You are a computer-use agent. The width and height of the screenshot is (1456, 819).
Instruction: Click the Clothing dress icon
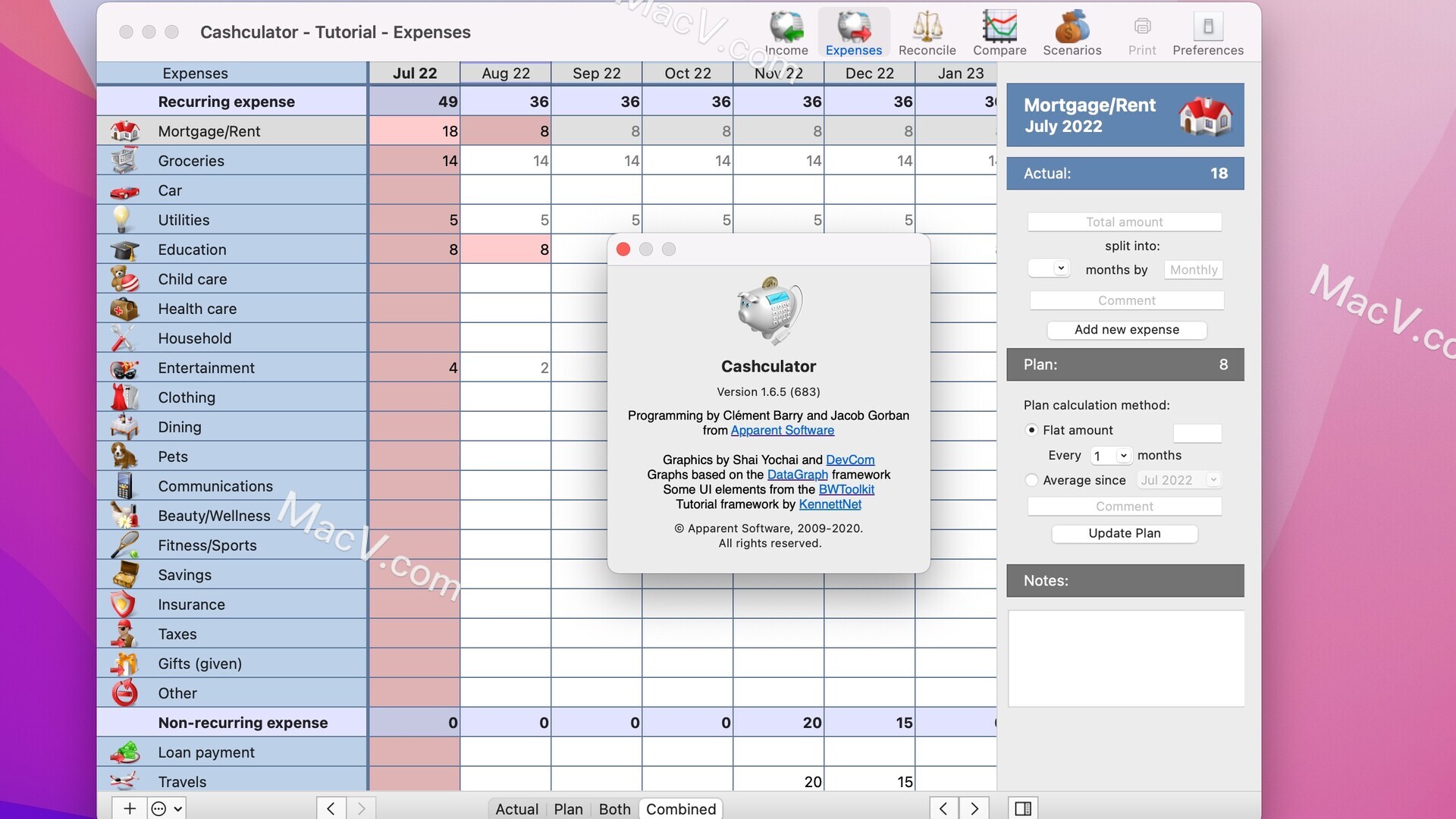(x=124, y=397)
